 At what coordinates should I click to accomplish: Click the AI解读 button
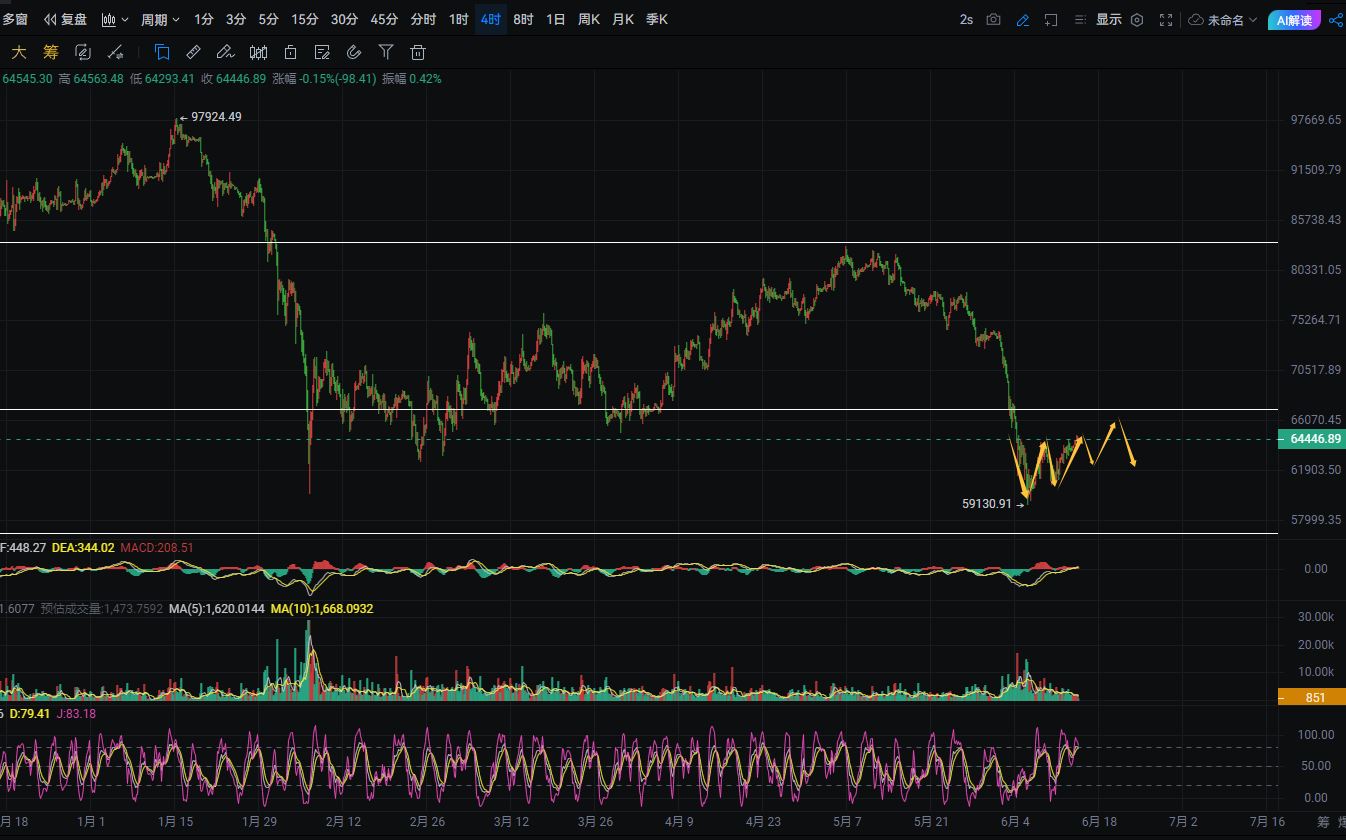point(1295,19)
